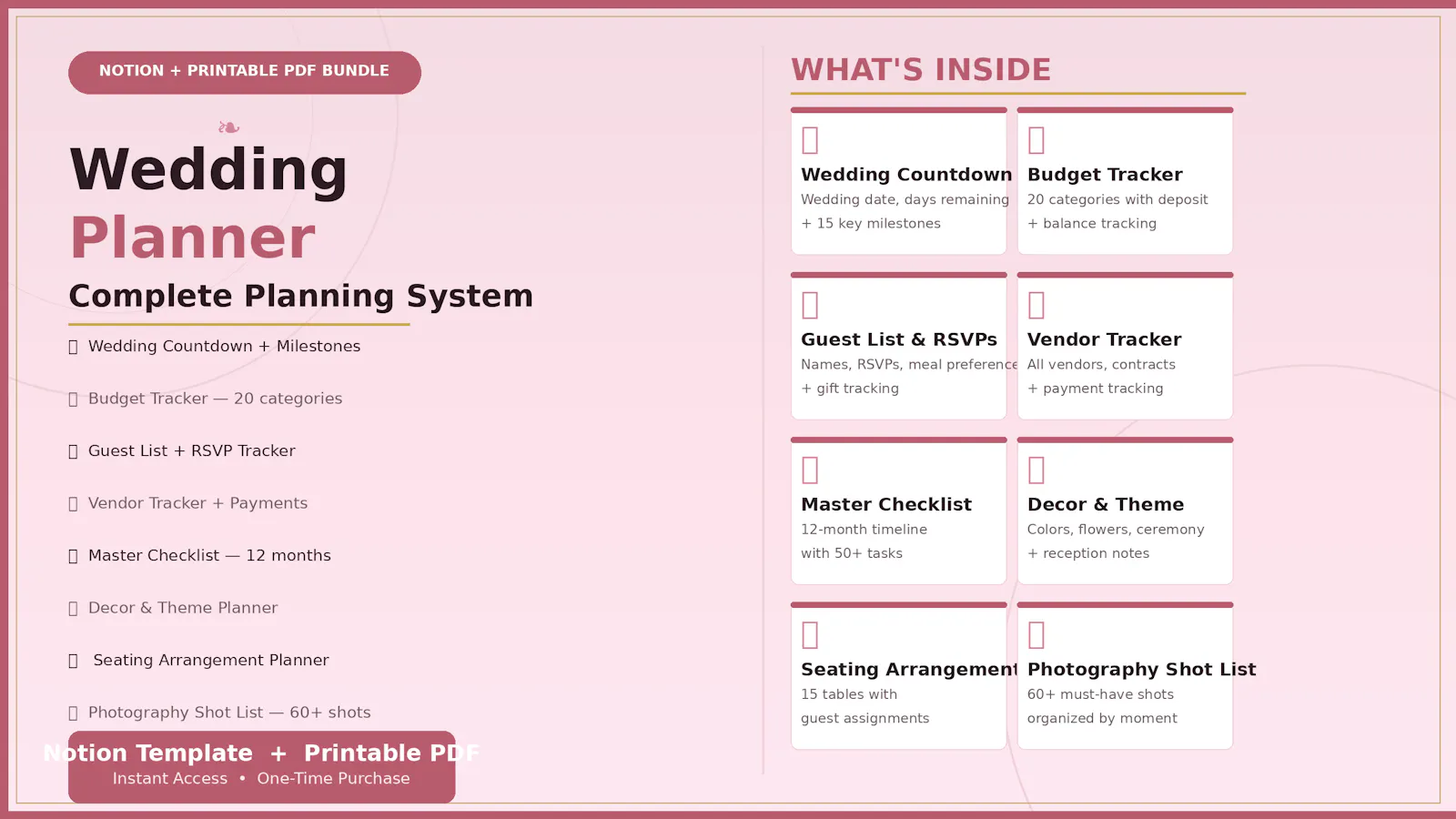Click the Guest List + RSVP Tracker list item
The image size is (1456, 819).
pyautogui.click(x=192, y=451)
